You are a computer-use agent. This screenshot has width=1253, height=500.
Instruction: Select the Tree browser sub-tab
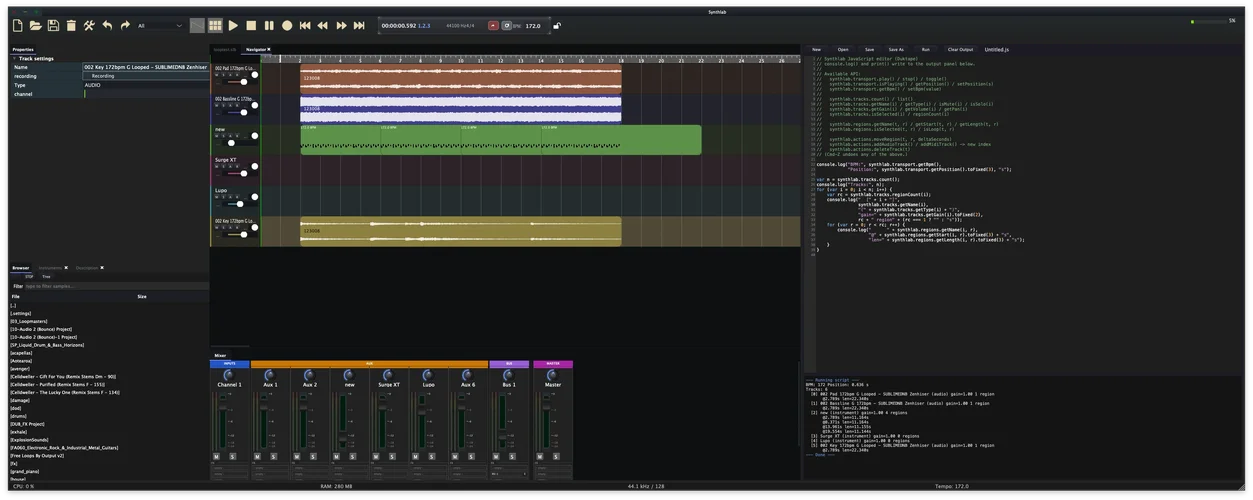(46, 277)
